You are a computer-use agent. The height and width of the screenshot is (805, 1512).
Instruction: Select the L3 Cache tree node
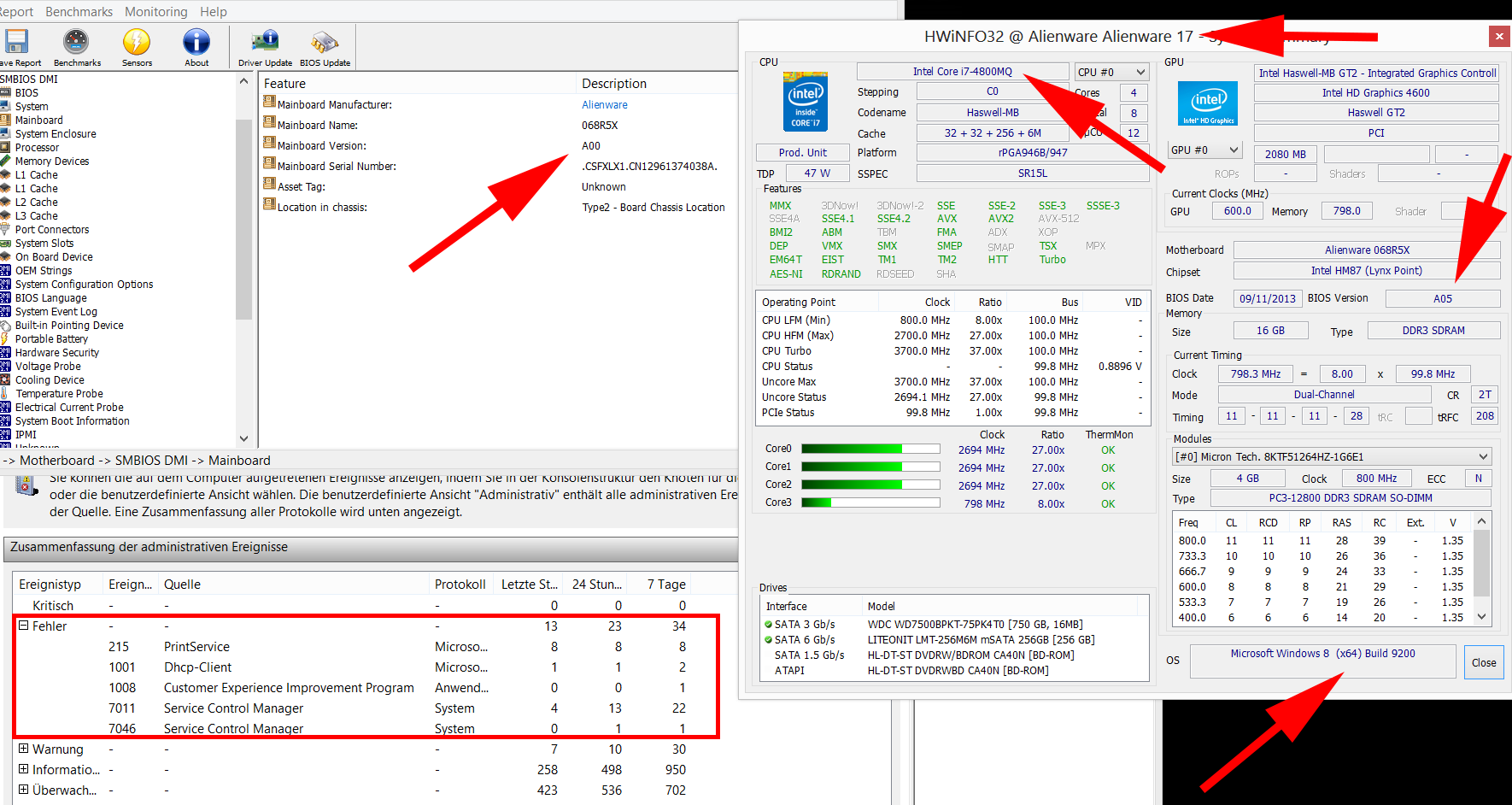pos(36,216)
